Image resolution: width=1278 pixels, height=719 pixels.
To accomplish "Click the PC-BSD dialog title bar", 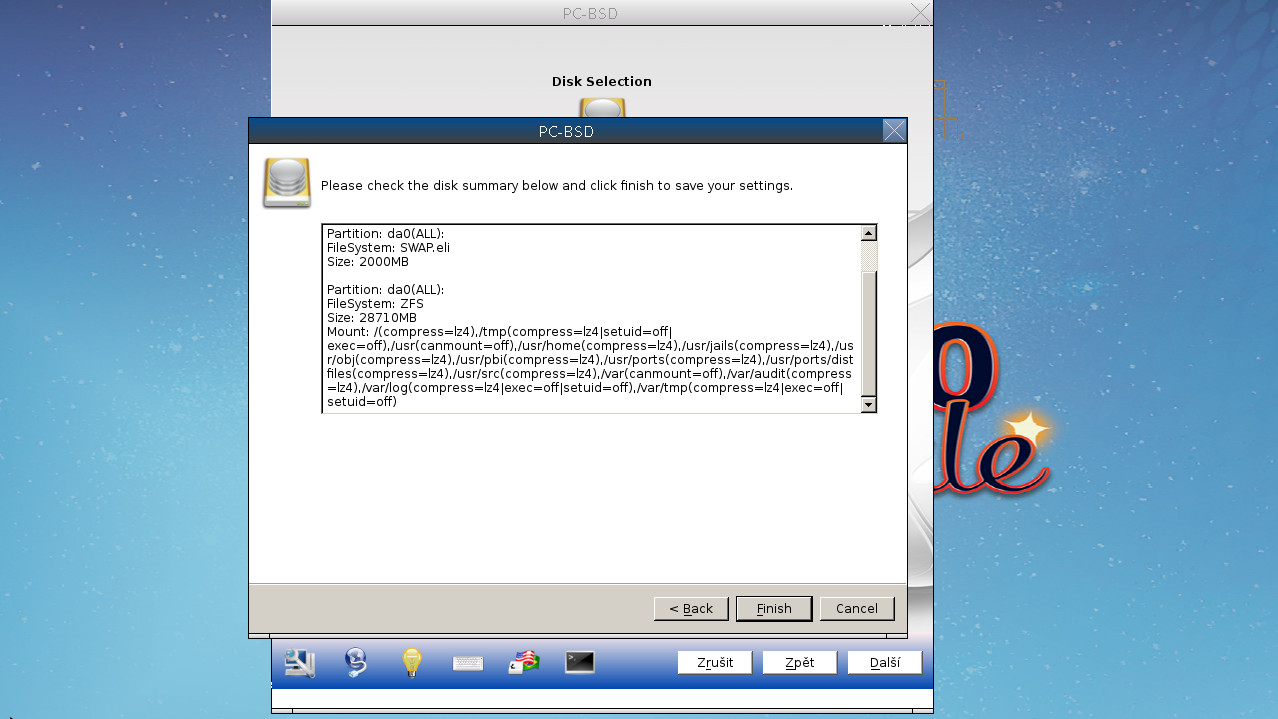I will pyautogui.click(x=565, y=131).
